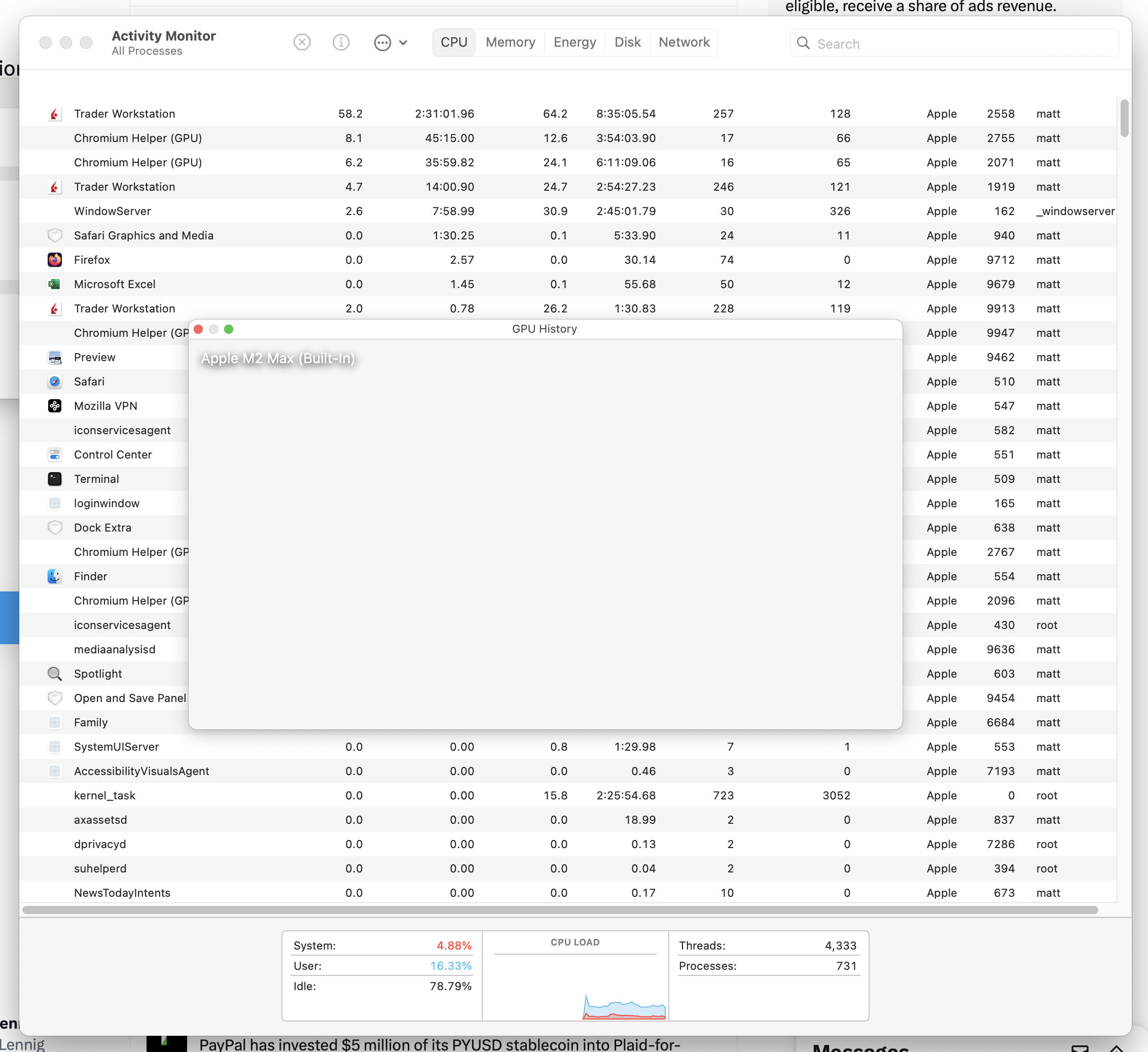This screenshot has width=1148, height=1052.
Task: Zoom the GPU History window with green button
Action: click(229, 329)
